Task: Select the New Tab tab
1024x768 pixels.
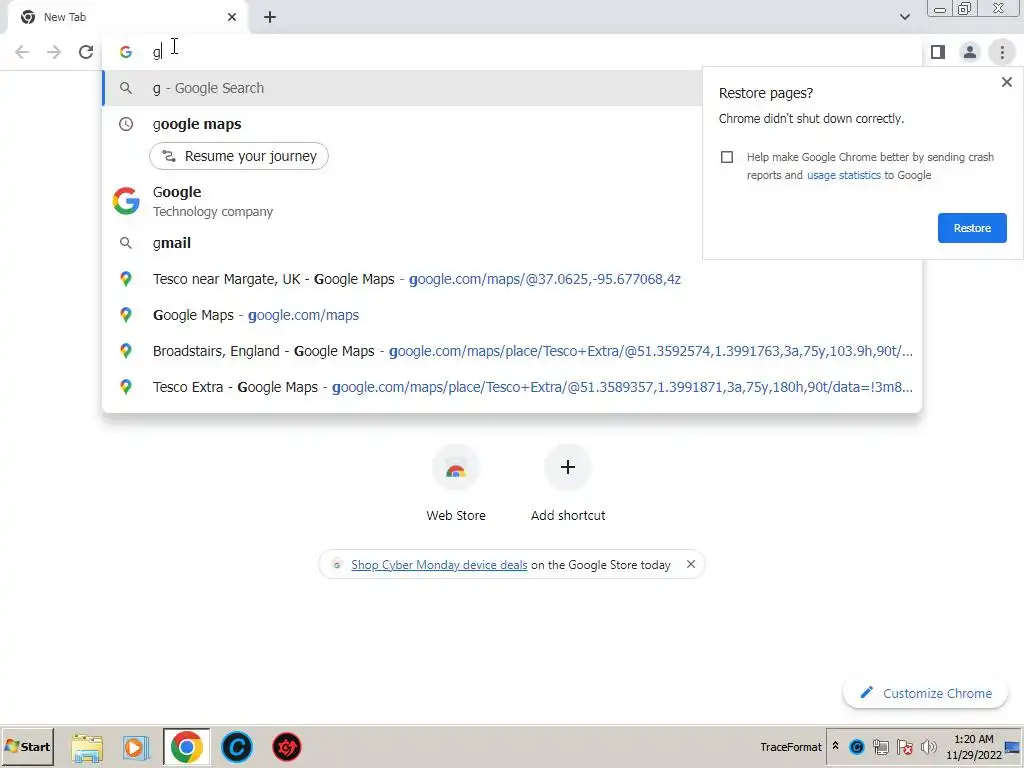Action: 127,17
